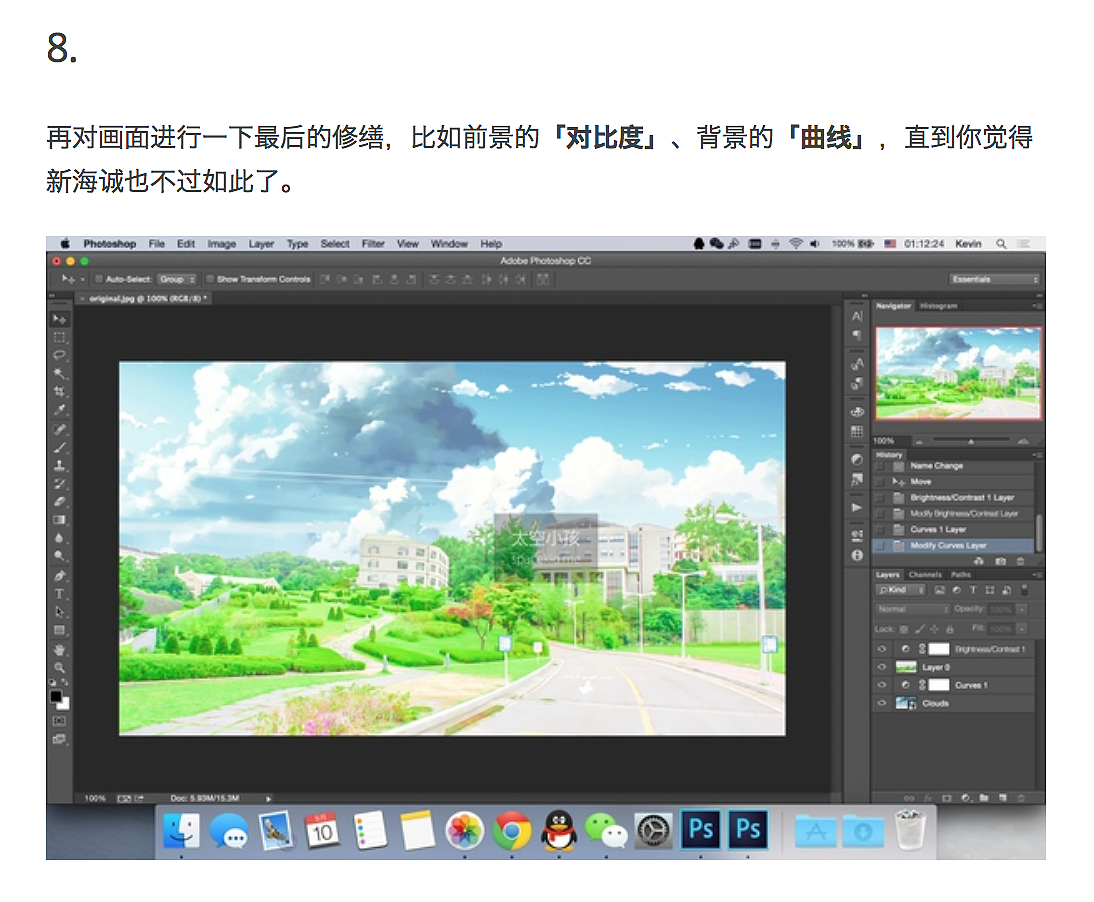
Task: Select the Brush tool
Action: tap(59, 448)
